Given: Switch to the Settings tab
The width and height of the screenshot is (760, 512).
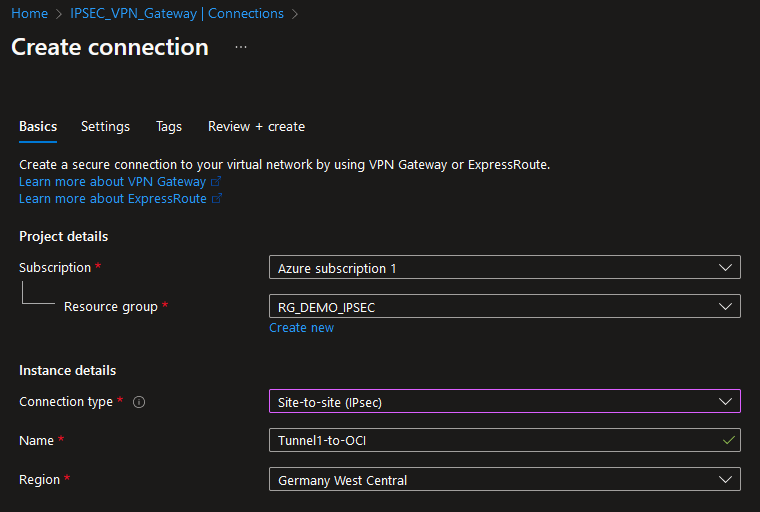Looking at the screenshot, I should (105, 127).
